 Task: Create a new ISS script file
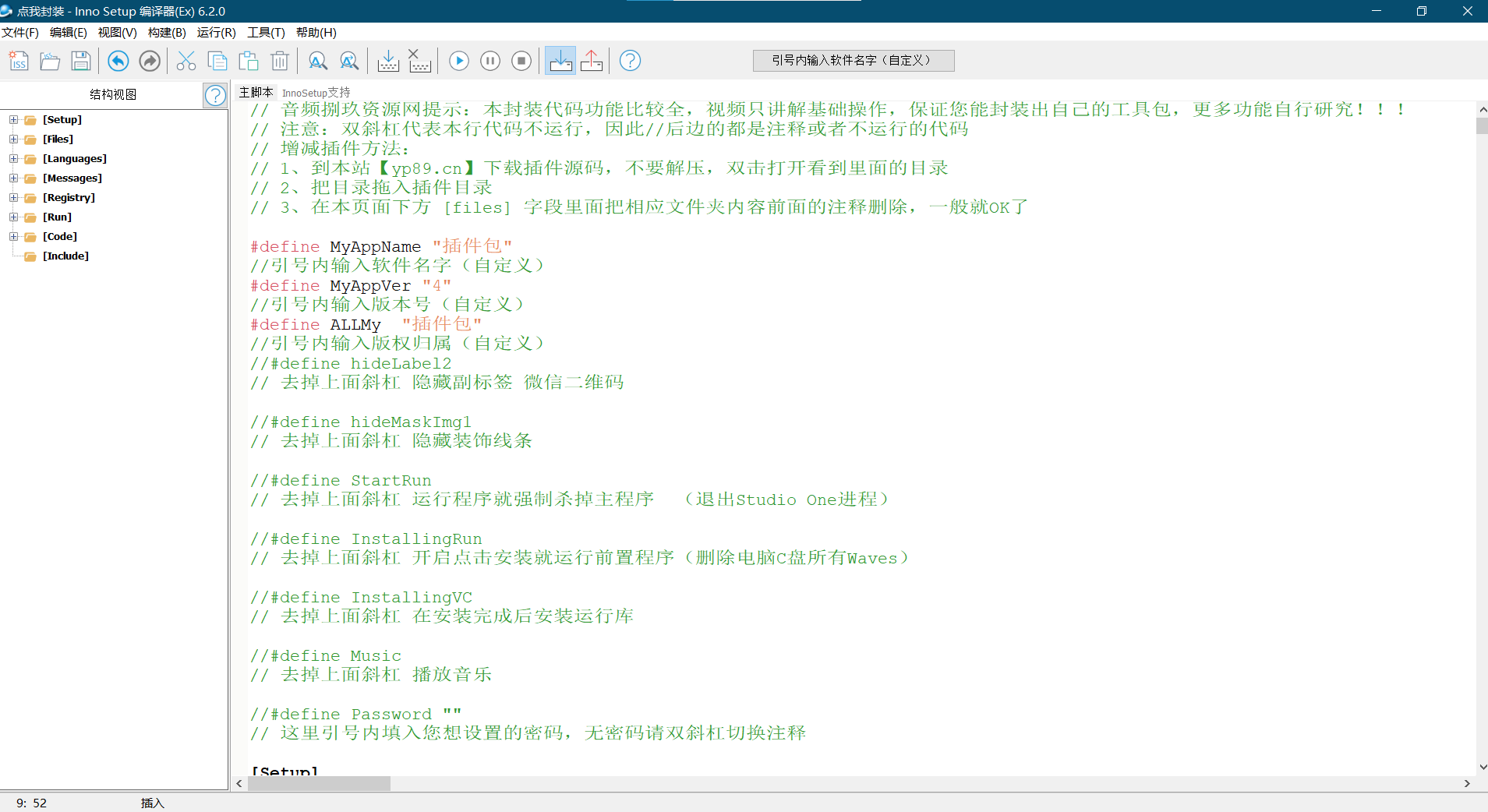click(19, 61)
